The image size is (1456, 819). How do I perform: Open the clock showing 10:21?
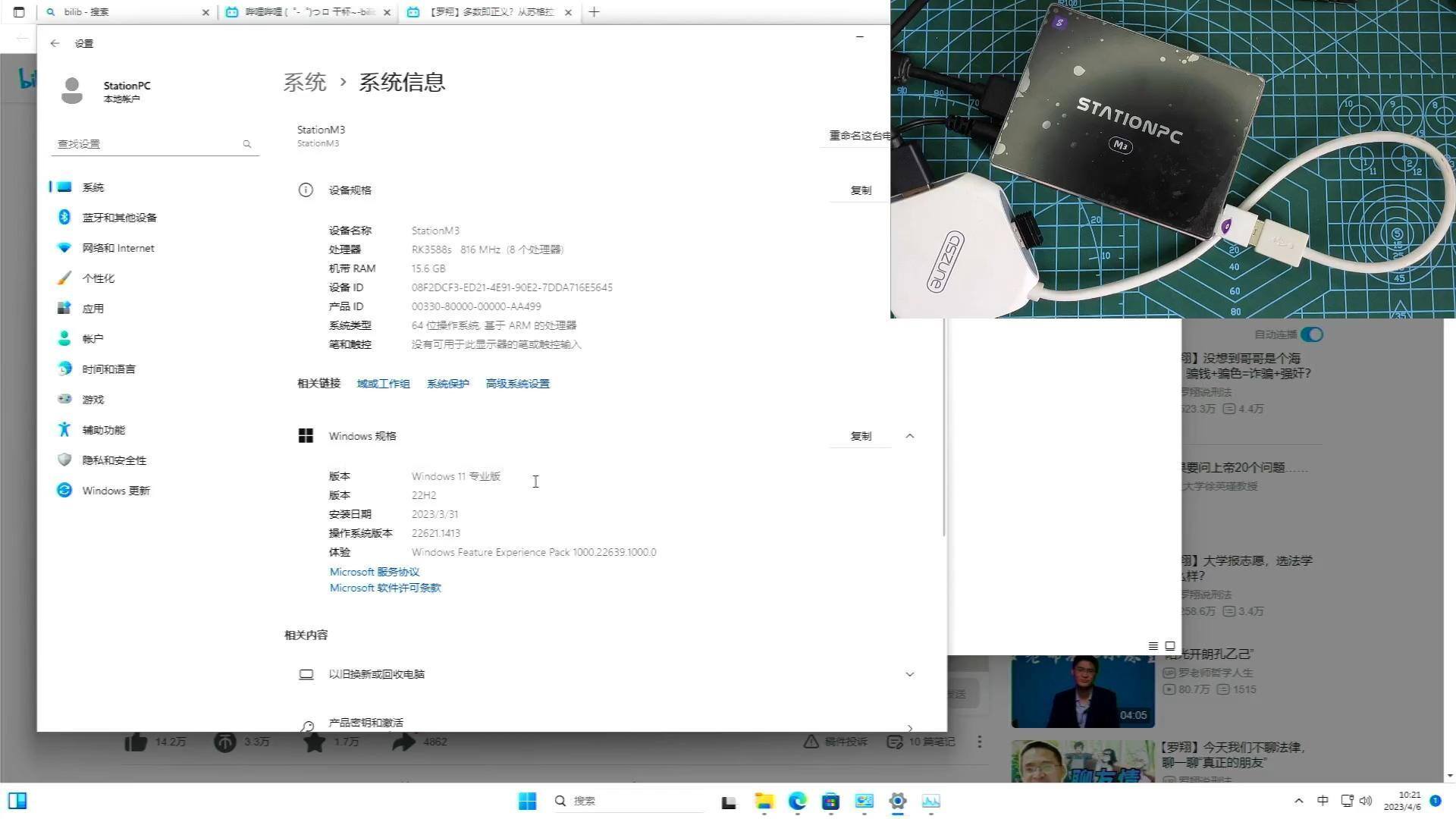click(x=1403, y=801)
